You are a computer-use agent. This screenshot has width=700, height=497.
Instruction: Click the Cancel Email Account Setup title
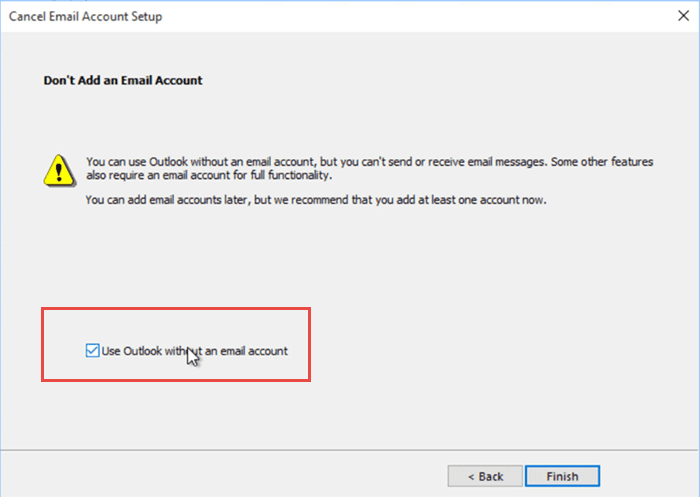tap(85, 17)
